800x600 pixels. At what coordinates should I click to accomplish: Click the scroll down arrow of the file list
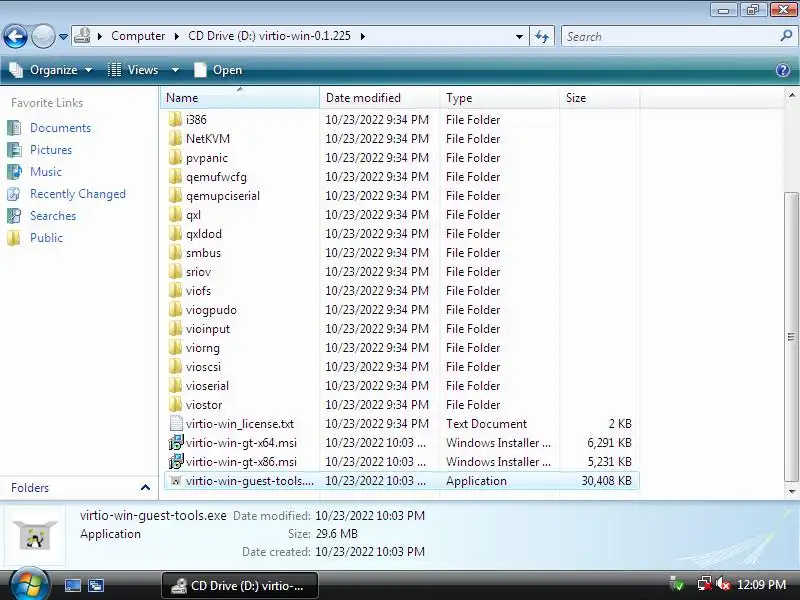[791, 491]
